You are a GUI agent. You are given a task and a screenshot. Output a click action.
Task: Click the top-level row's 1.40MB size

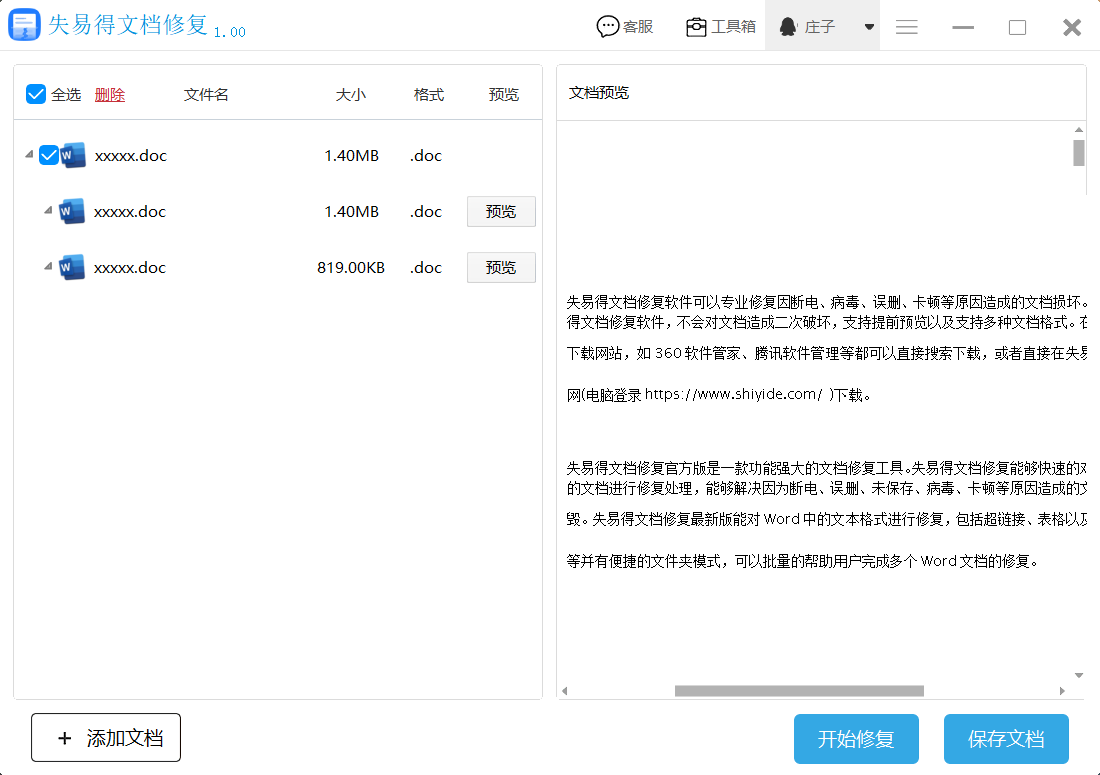tap(351, 155)
